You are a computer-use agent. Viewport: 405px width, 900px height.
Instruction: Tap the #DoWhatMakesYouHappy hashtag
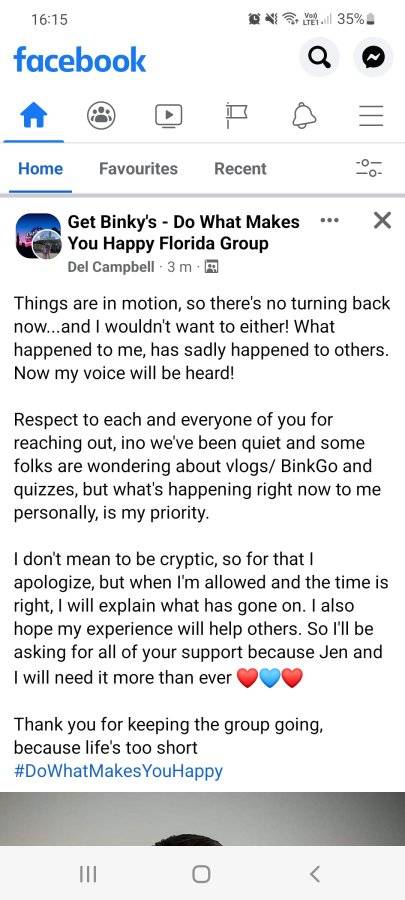(x=118, y=770)
